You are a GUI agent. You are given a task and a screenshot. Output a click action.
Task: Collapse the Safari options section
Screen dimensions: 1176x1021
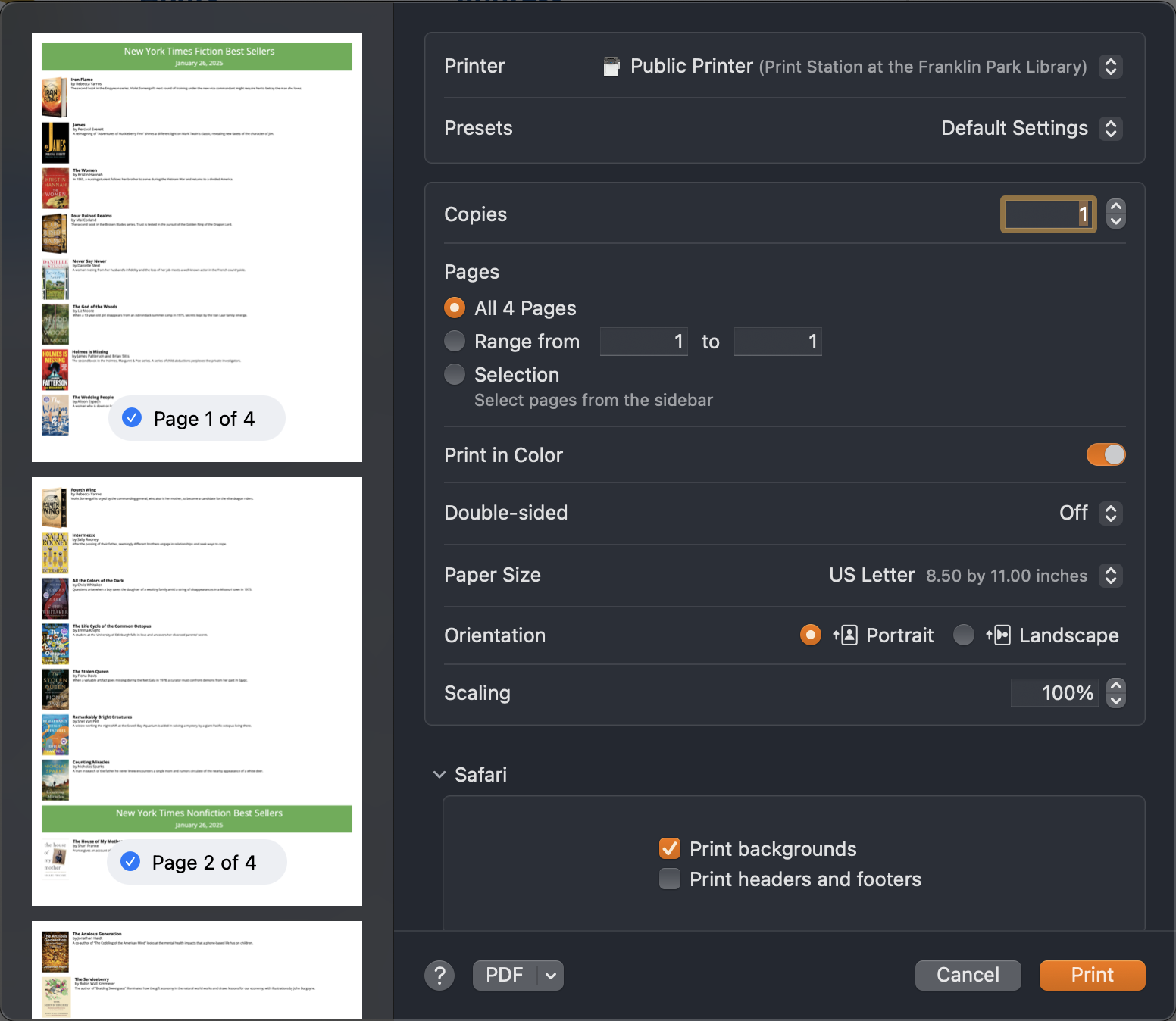439,775
